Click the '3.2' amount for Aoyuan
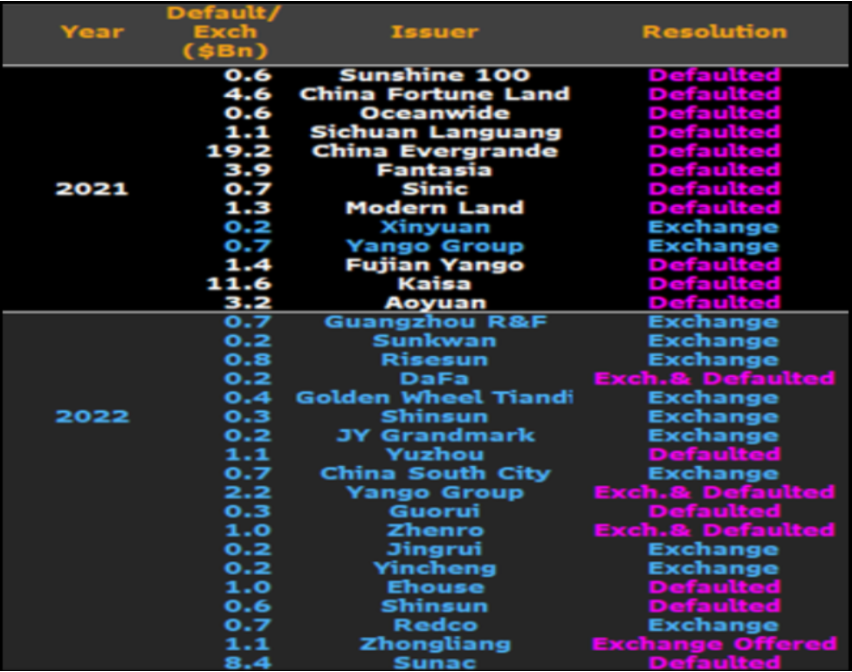852x672 pixels. (x=247, y=303)
